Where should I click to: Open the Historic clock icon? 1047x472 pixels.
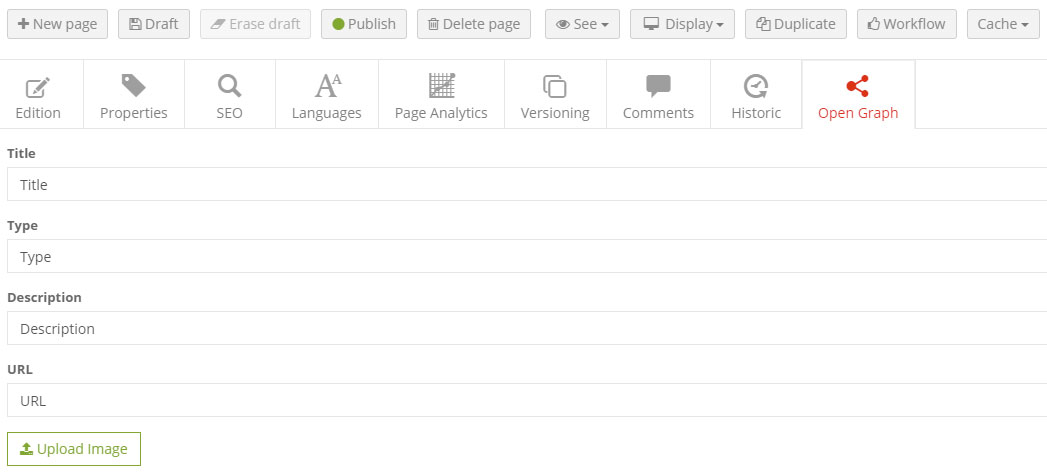756,86
